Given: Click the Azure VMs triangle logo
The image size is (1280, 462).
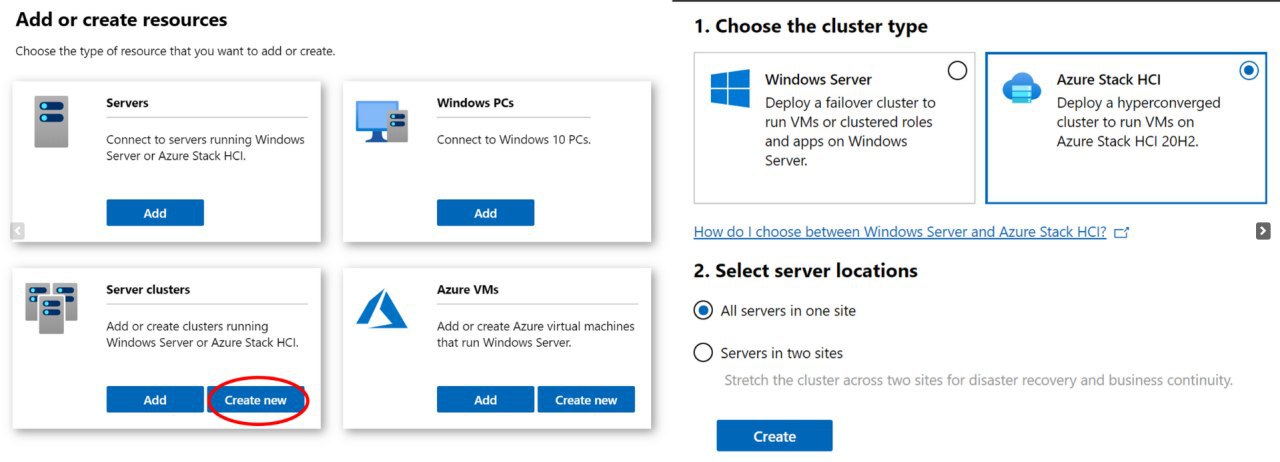Looking at the screenshot, I should pyautogui.click(x=382, y=309).
